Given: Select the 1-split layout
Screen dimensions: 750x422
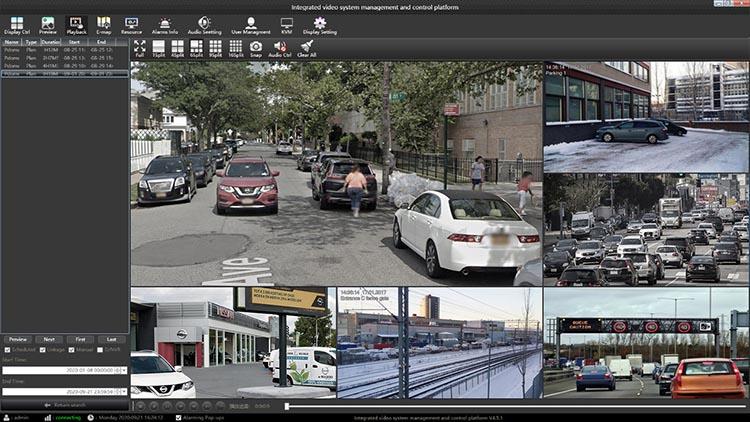Looking at the screenshot, I should 158,48.
